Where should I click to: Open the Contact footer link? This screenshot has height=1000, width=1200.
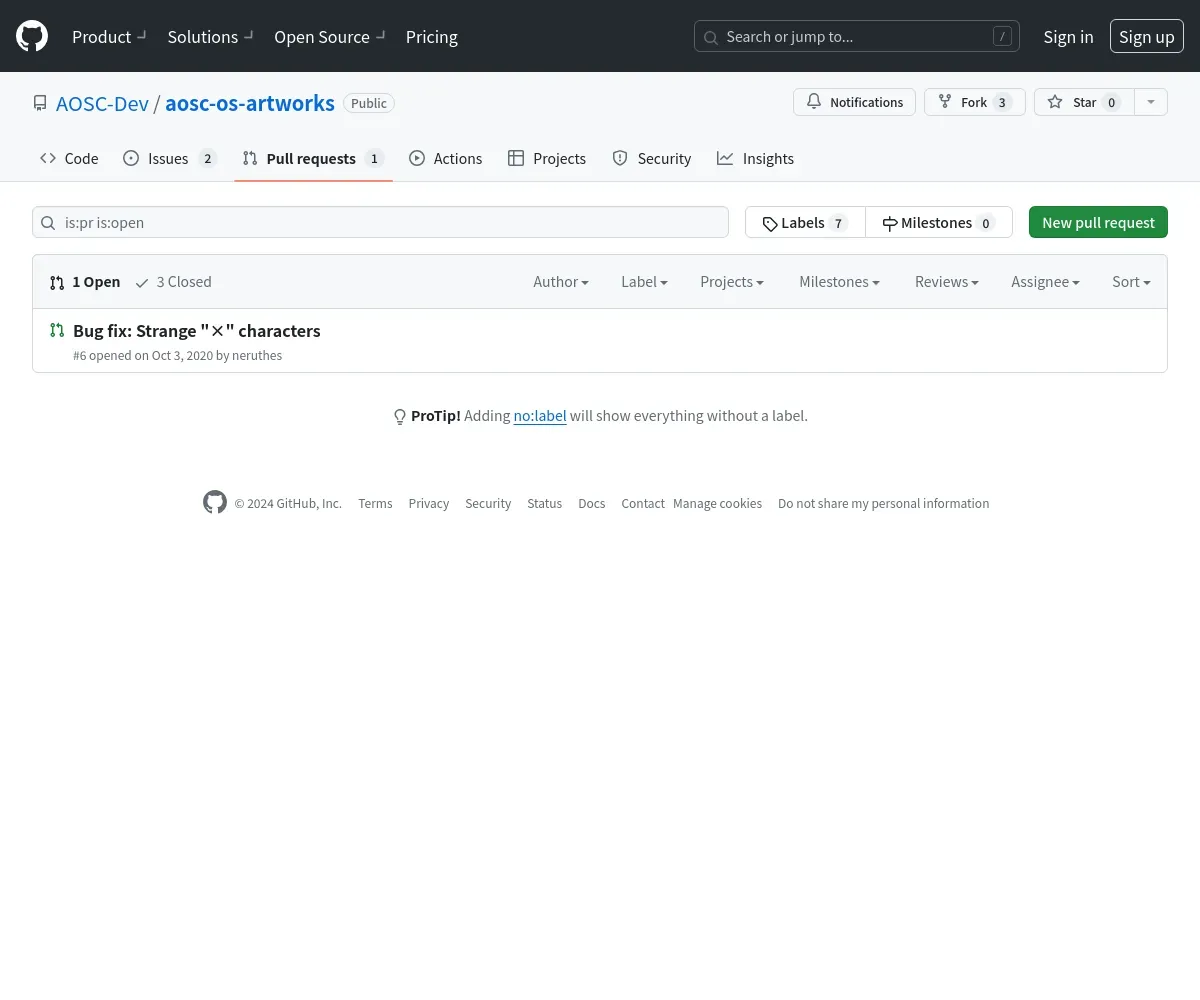pos(643,503)
